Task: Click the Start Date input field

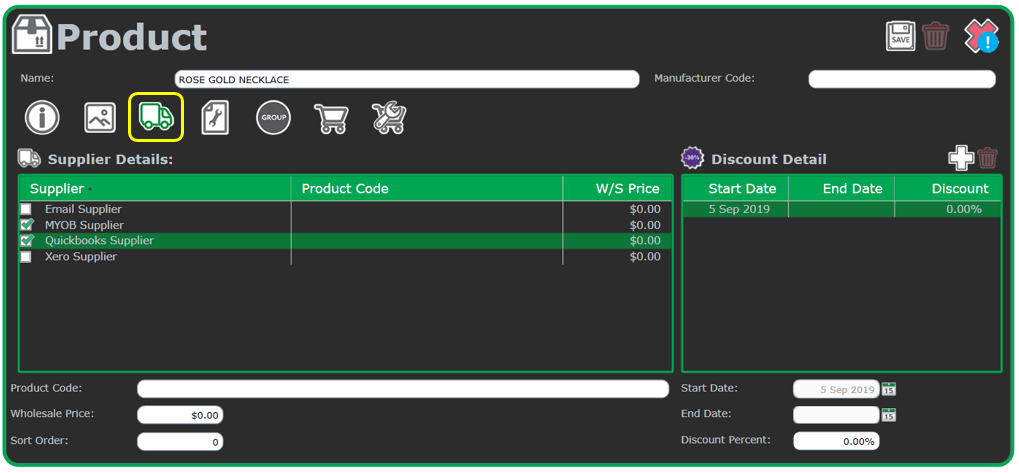Action: (836, 389)
